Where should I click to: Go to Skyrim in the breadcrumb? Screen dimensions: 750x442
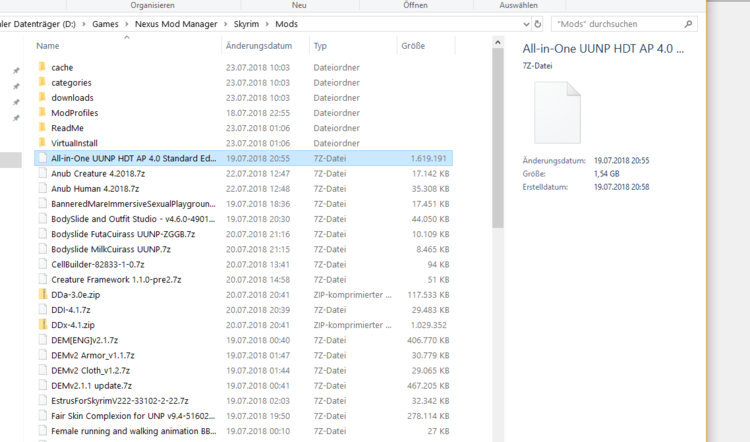[x=246, y=24]
